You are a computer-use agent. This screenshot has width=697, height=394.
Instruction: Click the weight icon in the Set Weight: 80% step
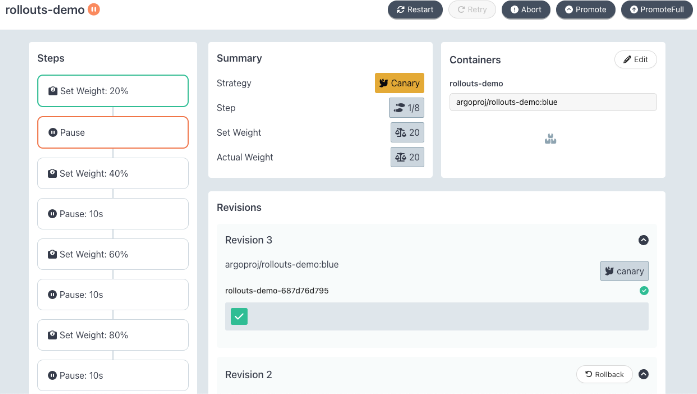(52, 335)
